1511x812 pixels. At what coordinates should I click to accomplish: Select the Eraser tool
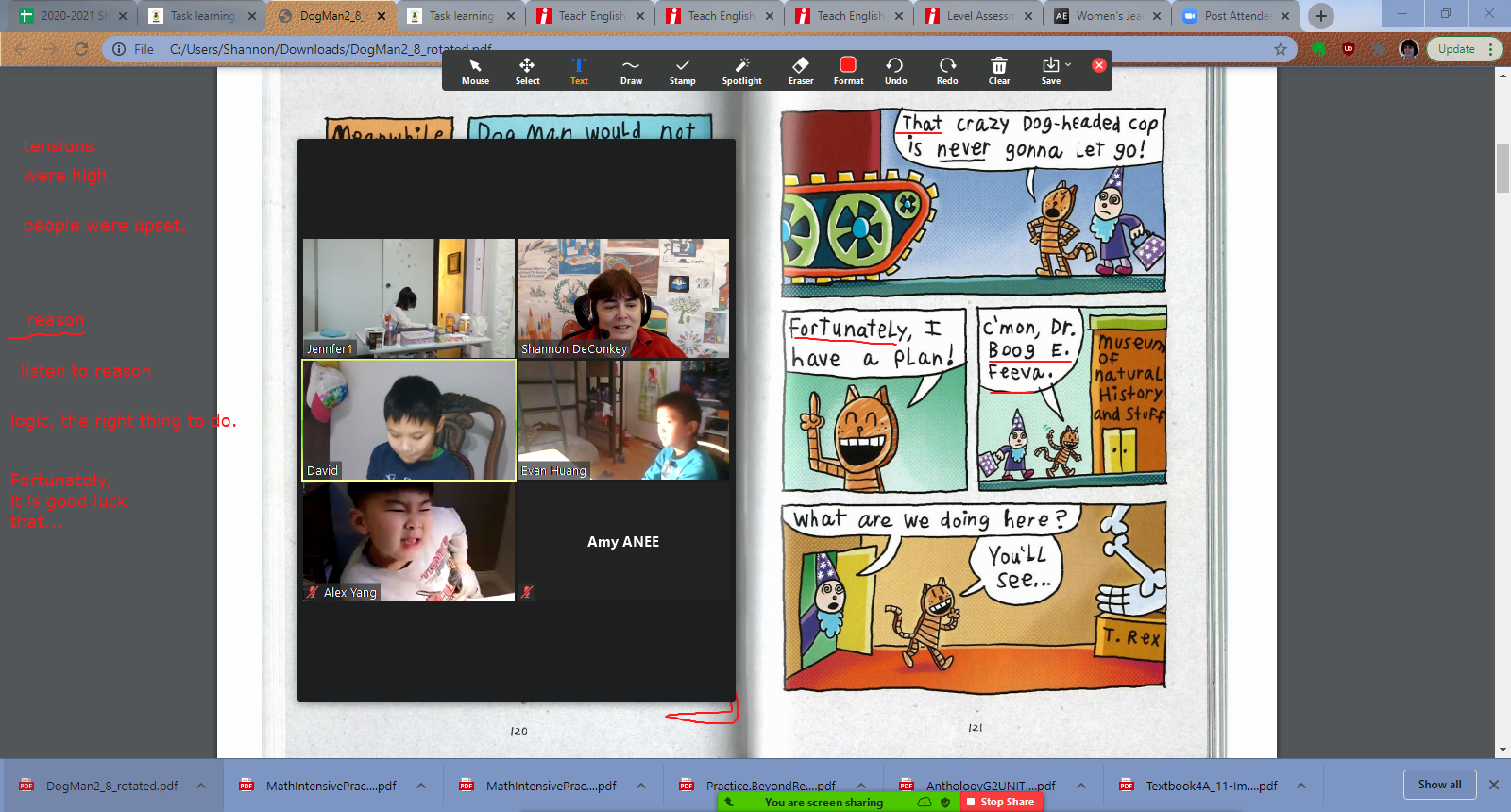(x=801, y=71)
